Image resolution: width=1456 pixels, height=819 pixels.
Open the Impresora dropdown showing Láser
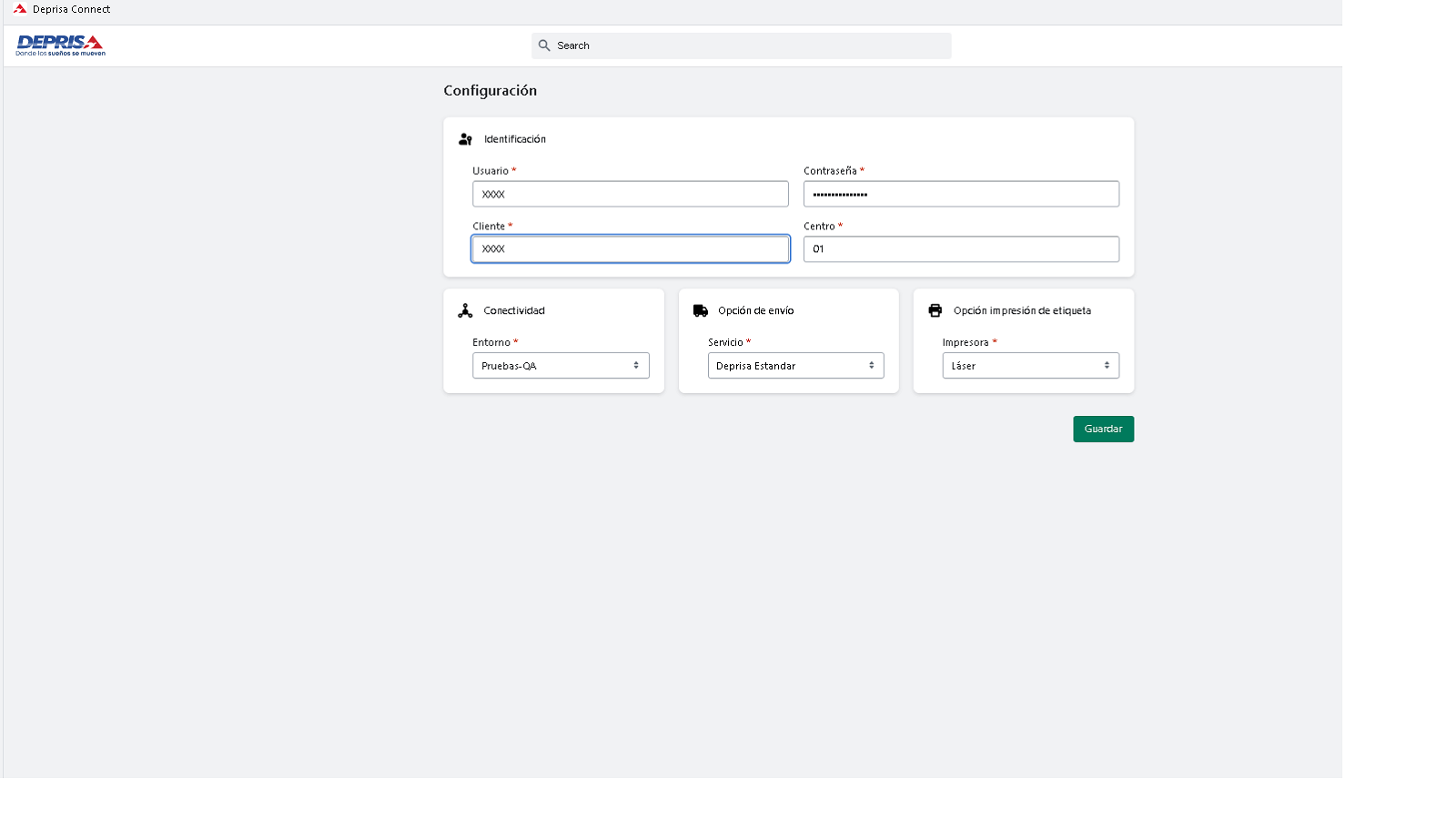point(1030,365)
